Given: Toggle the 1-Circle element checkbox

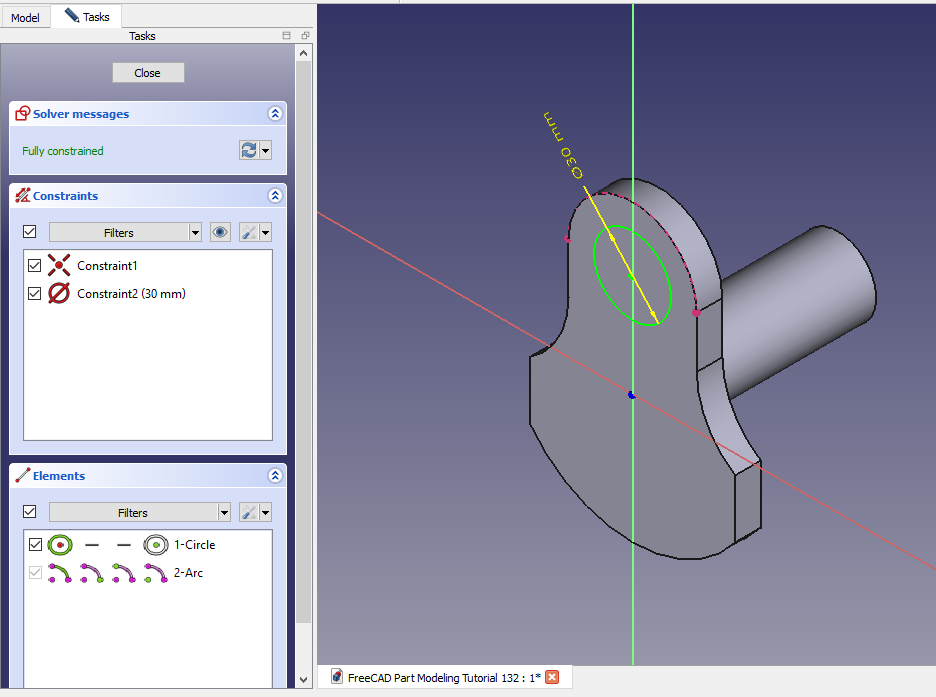Looking at the screenshot, I should click(x=35, y=545).
